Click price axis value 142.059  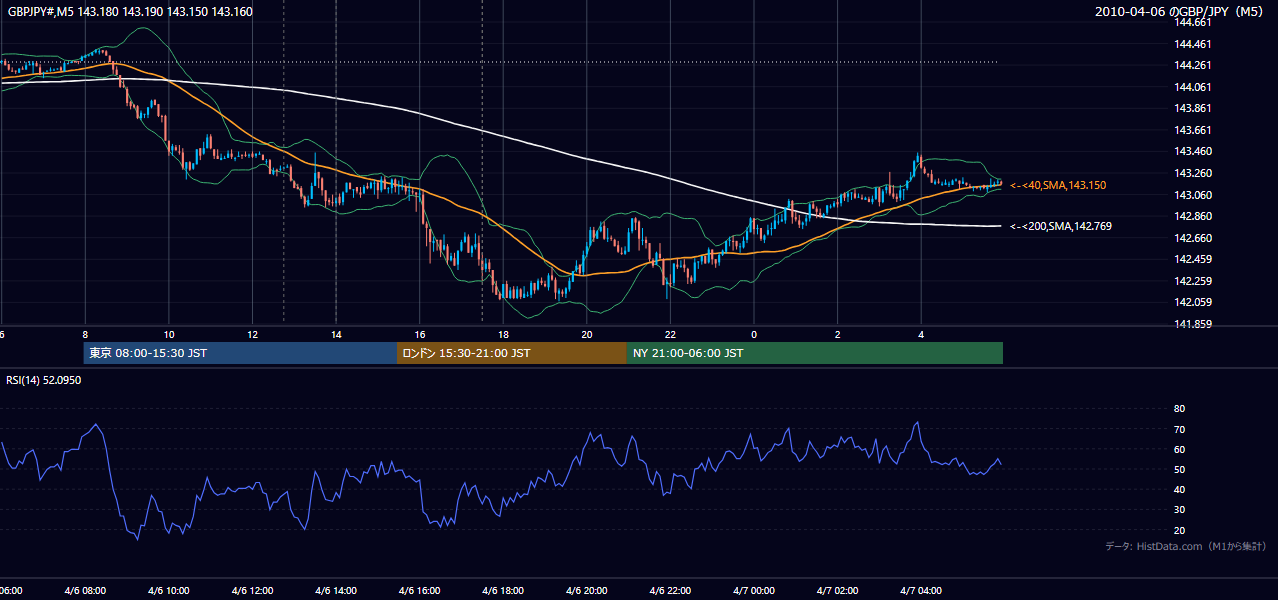1193,302
